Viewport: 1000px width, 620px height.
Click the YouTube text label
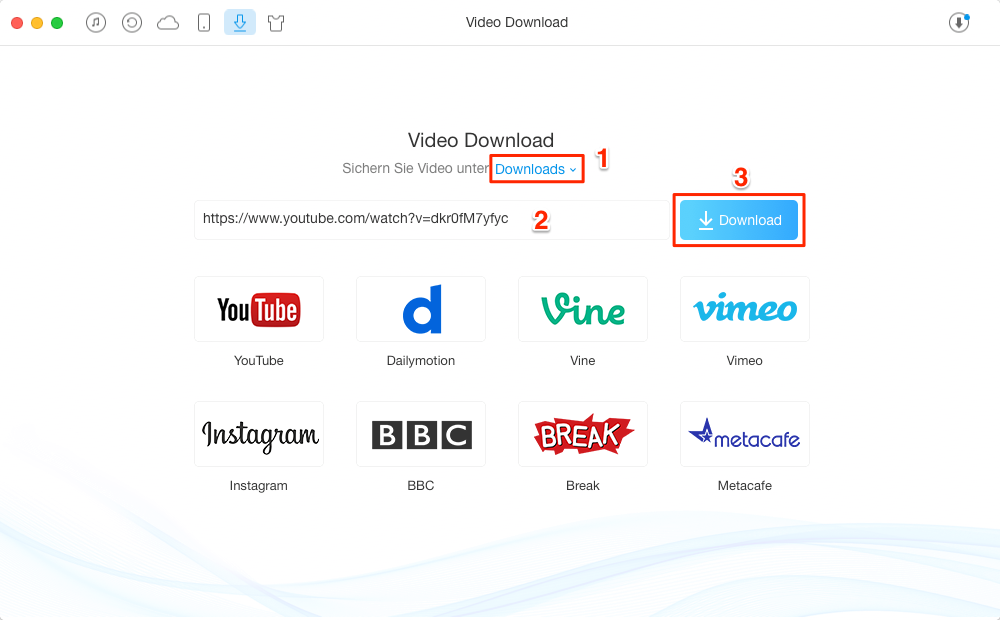coord(259,360)
